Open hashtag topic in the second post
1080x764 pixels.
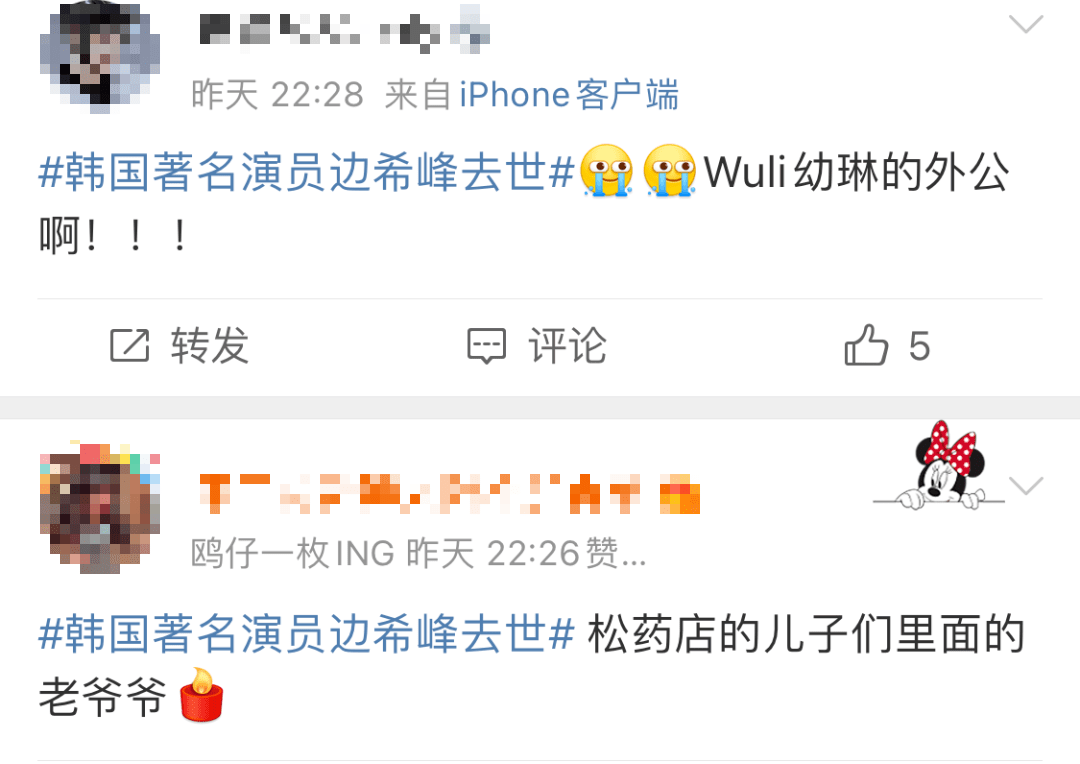(307, 634)
